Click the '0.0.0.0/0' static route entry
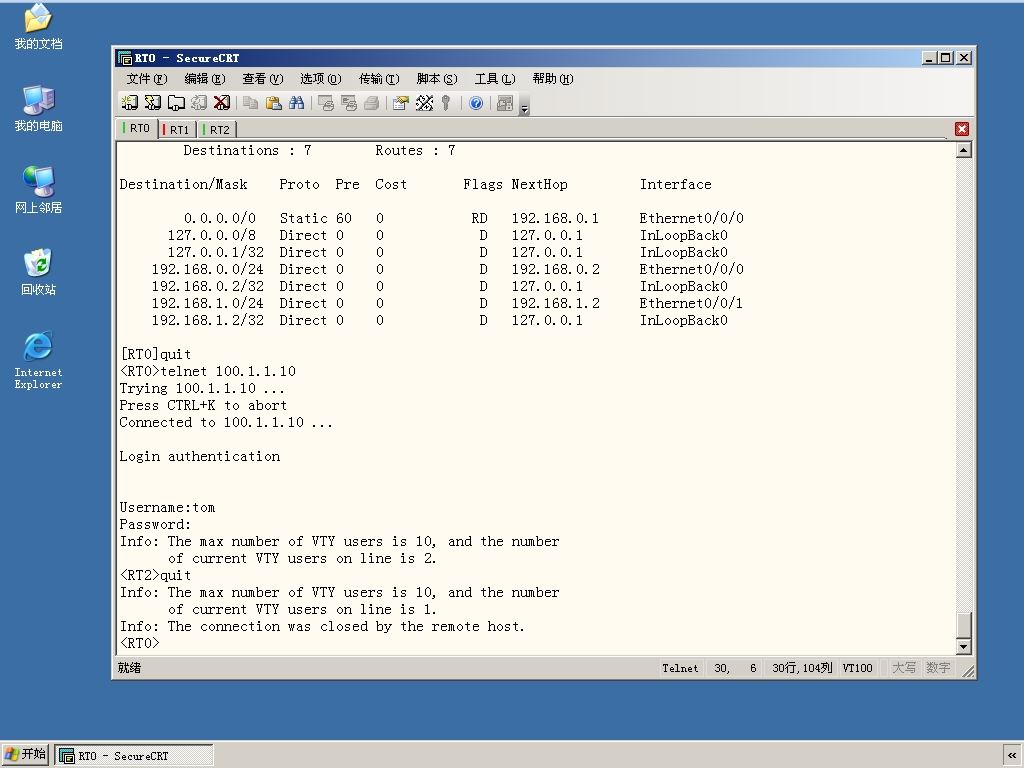 click(x=219, y=219)
